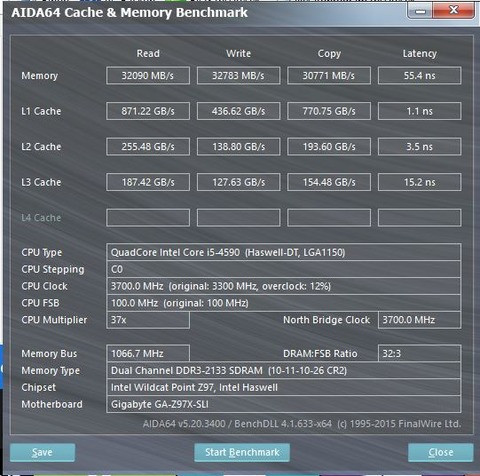Start the benchmark run
This screenshot has width=480, height=476.
point(242,452)
